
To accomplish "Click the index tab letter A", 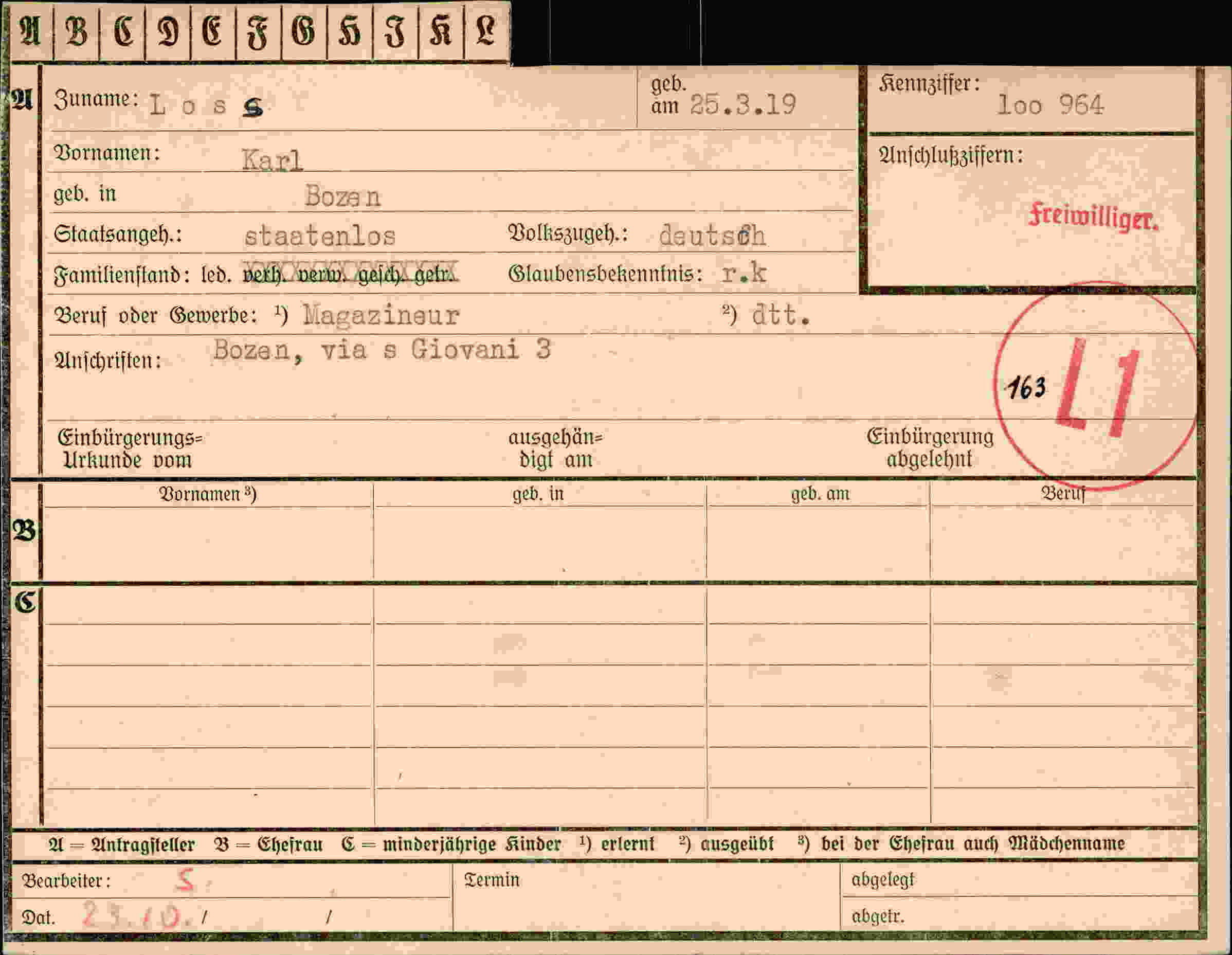I will click(30, 30).
